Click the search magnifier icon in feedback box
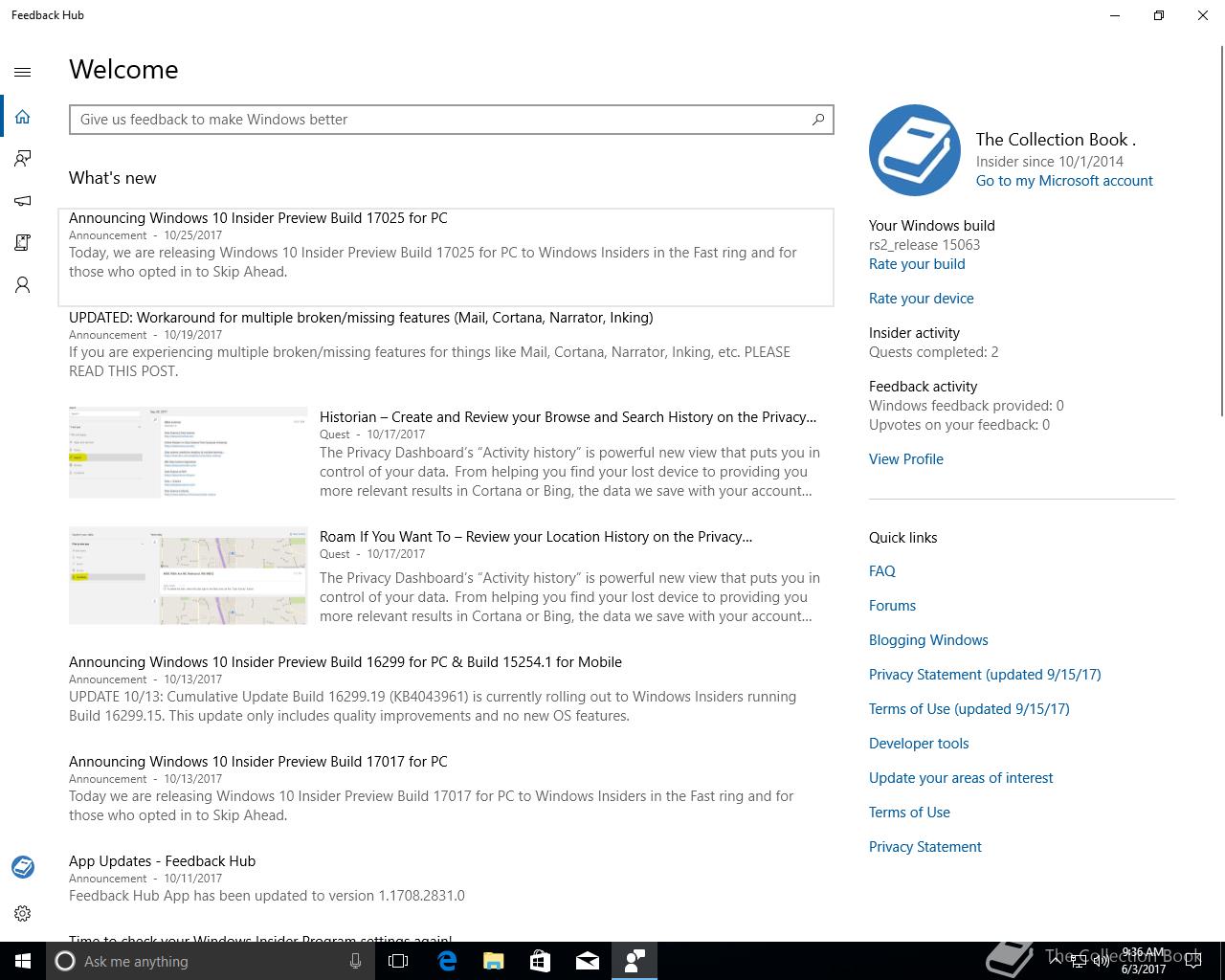1225x980 pixels. point(818,120)
